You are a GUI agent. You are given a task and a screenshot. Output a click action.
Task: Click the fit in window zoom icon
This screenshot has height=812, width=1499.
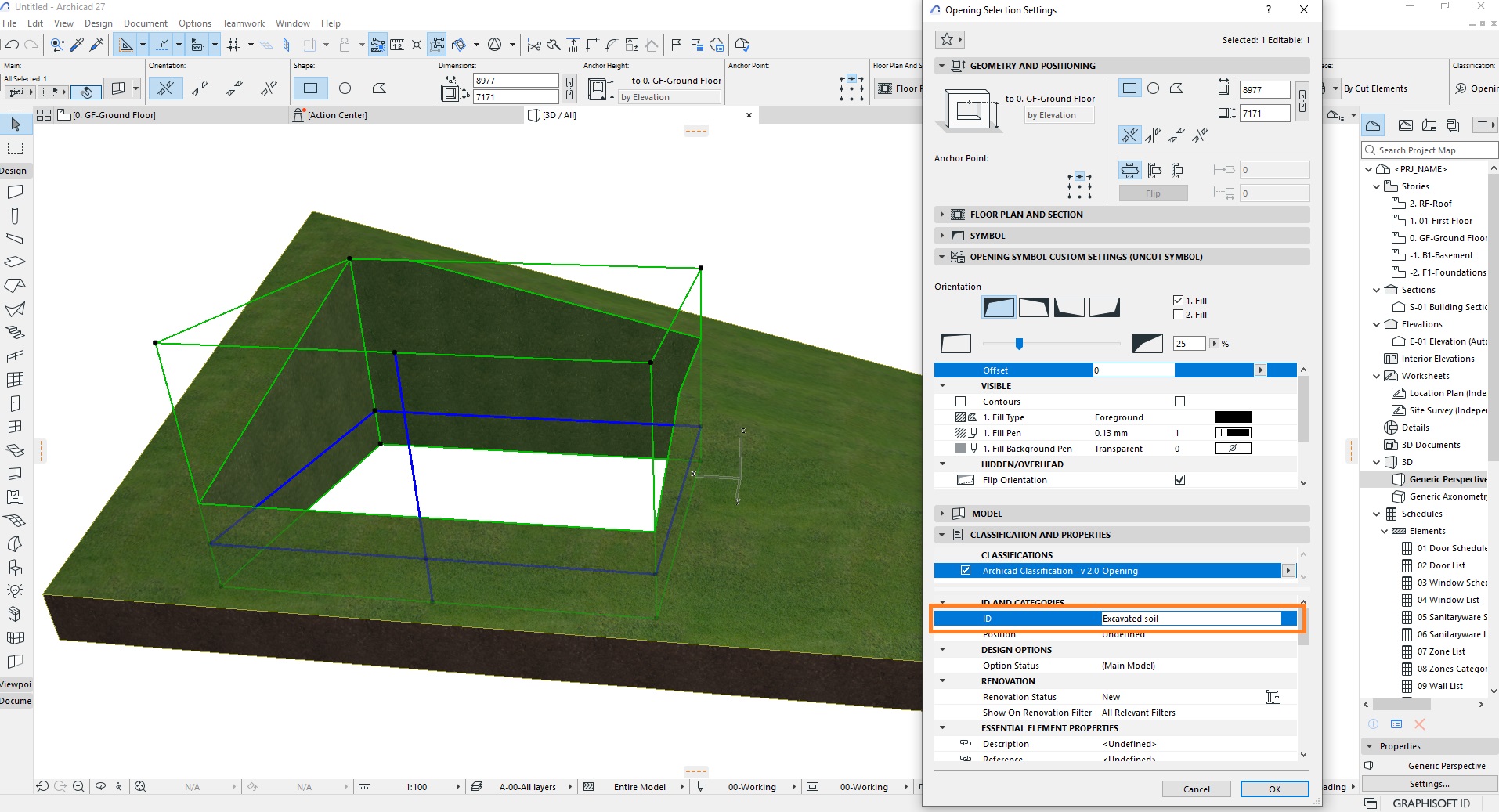(x=140, y=787)
